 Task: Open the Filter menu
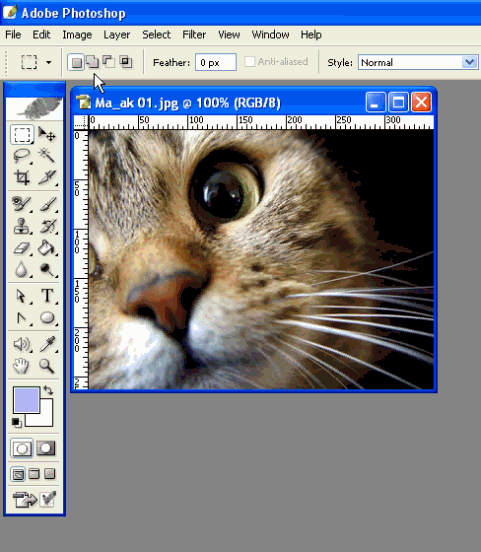194,35
